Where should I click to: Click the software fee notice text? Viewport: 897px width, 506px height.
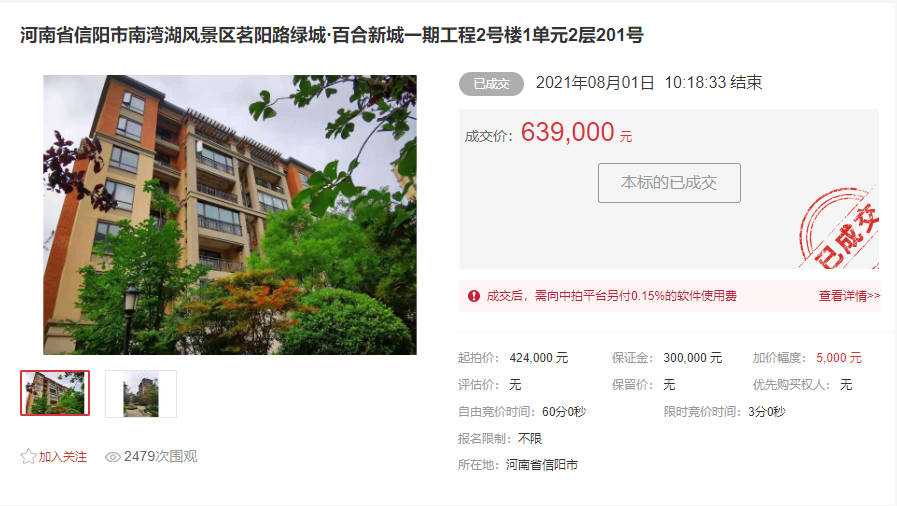[x=612, y=296]
